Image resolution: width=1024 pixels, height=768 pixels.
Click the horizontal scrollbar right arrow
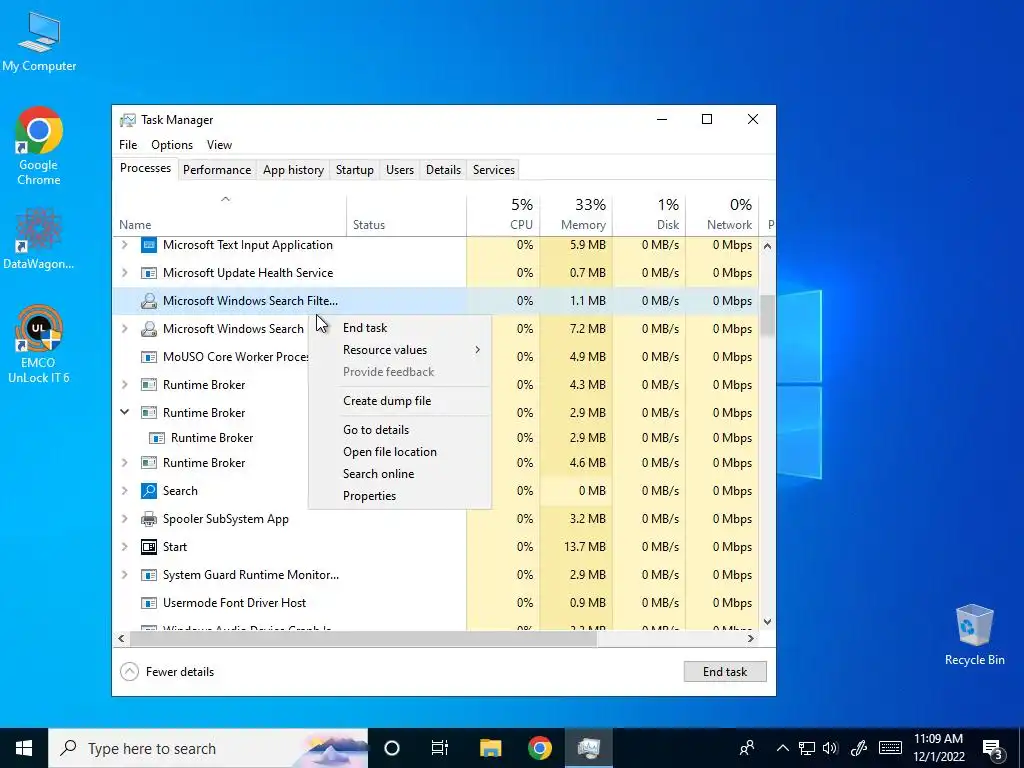tap(751, 638)
